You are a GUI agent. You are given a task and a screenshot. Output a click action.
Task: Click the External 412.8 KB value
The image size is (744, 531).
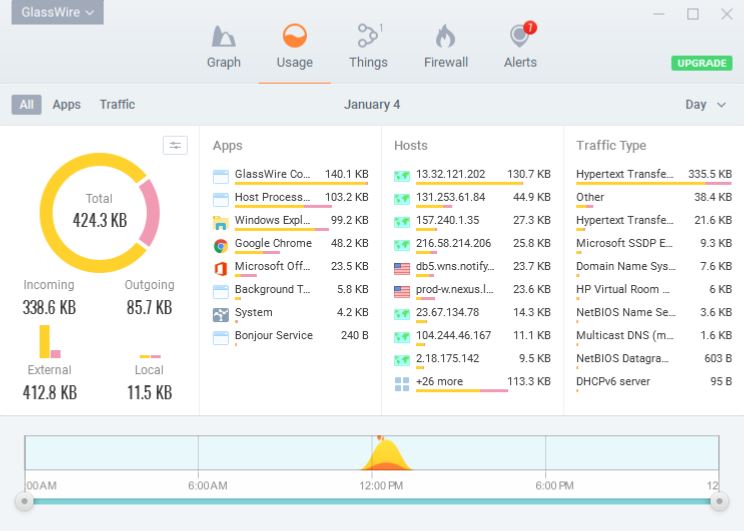pos(50,392)
